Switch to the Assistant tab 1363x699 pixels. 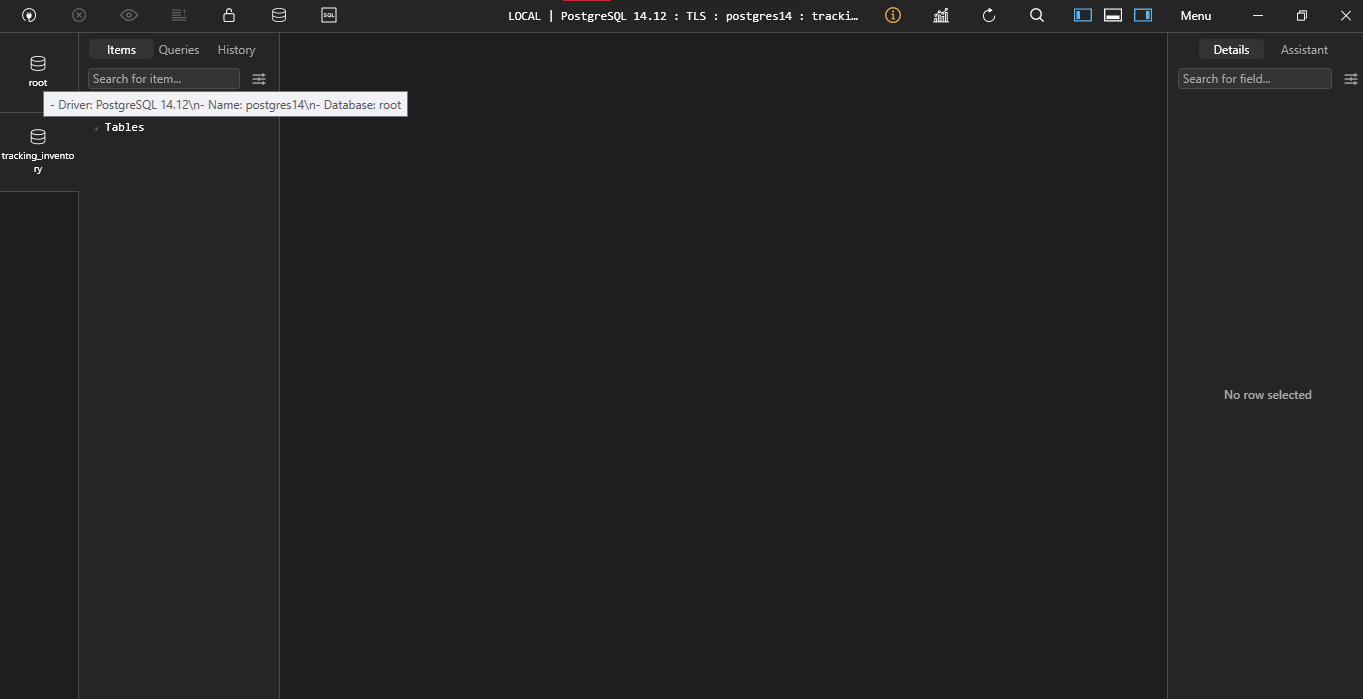click(1304, 50)
